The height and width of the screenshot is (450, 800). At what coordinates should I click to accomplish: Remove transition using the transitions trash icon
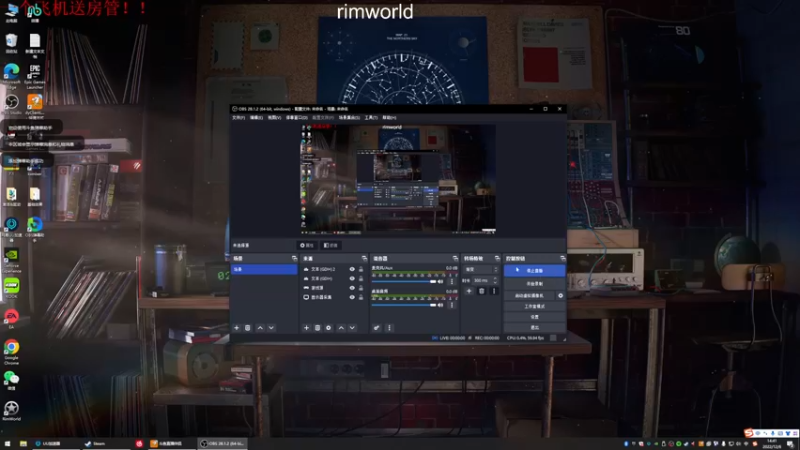pos(481,291)
